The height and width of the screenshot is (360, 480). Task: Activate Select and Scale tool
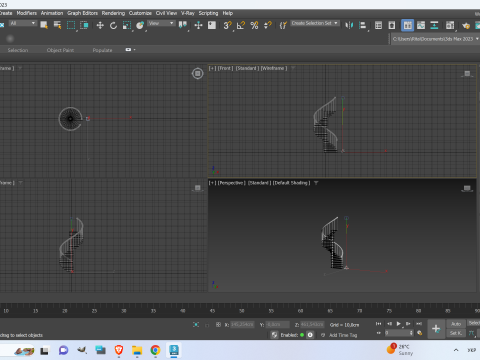pyautogui.click(x=127, y=25)
